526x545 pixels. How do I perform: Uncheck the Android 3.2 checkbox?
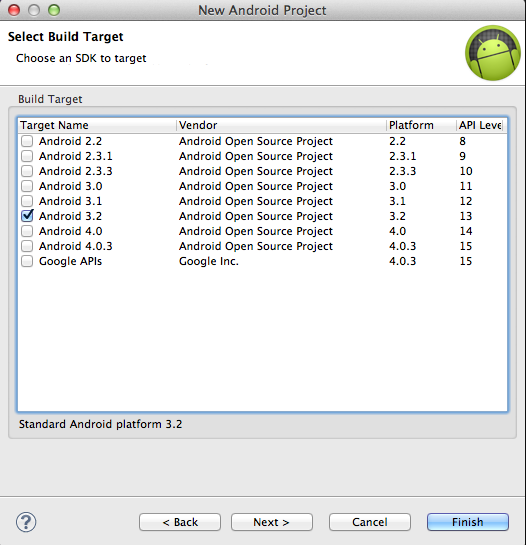click(27, 216)
